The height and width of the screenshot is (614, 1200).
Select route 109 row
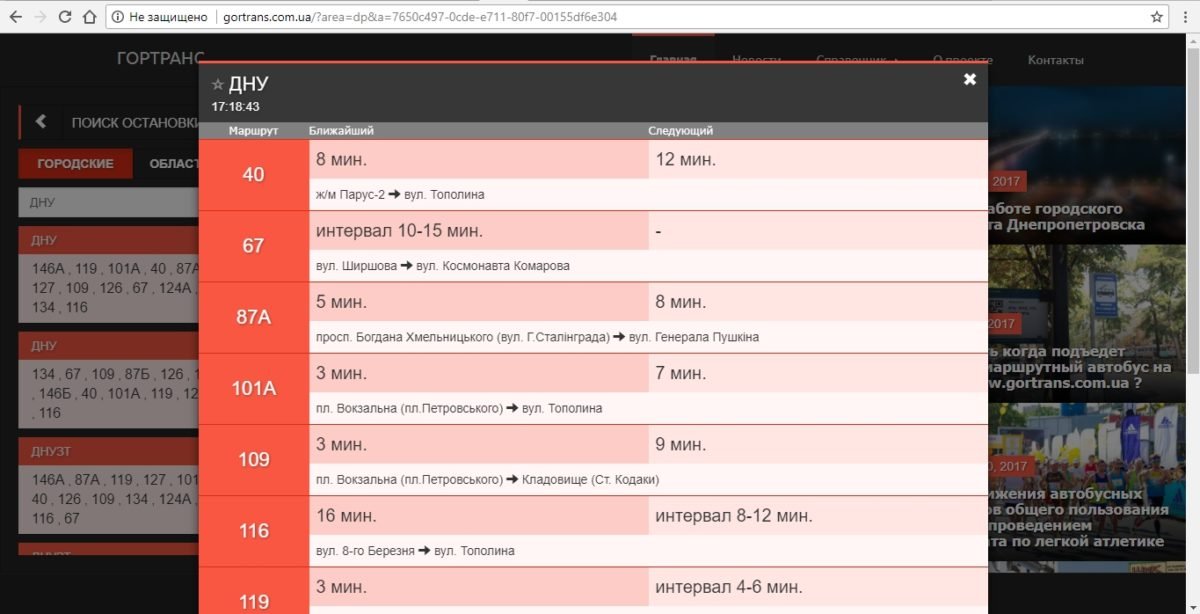pos(254,459)
